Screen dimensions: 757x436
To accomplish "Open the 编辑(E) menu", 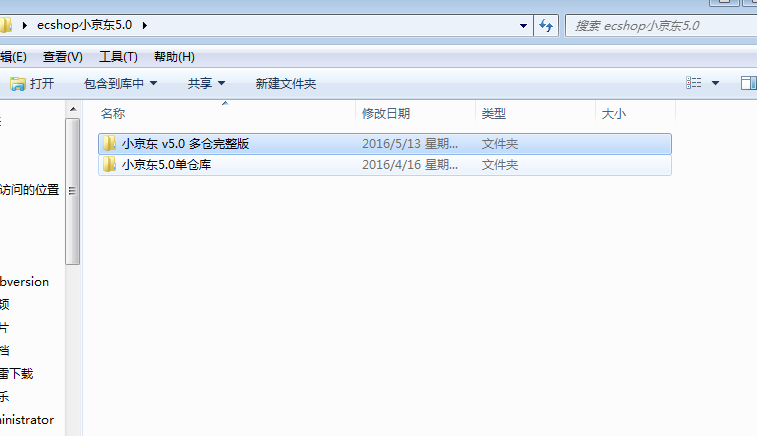I will (13, 57).
